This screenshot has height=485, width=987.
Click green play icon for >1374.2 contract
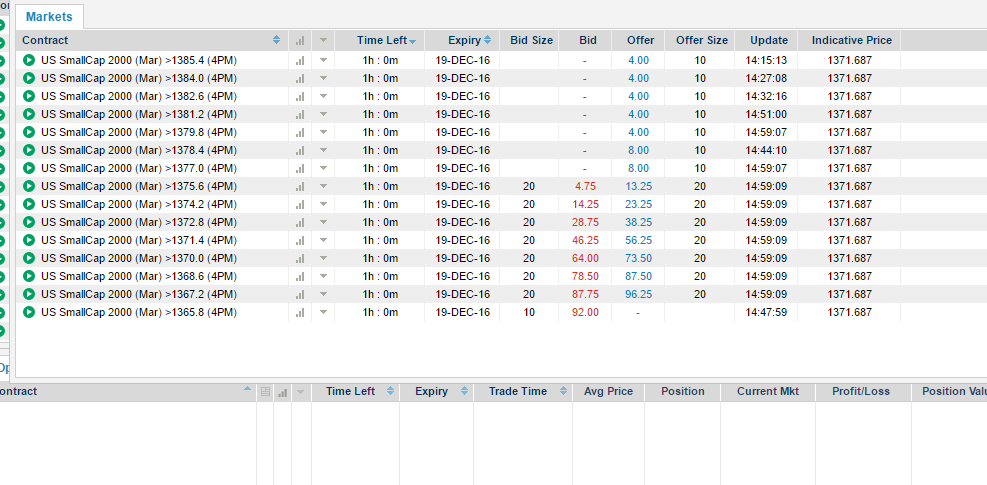[x=28, y=204]
